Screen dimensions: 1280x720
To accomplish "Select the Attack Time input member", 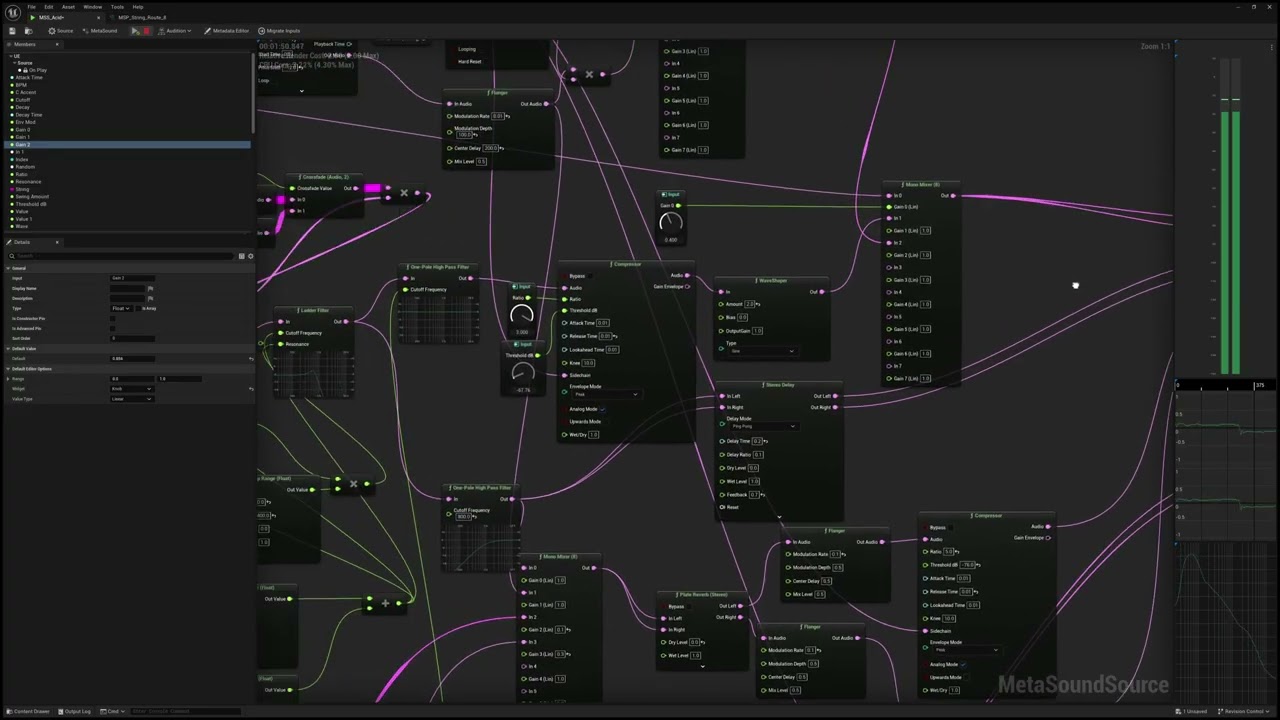I will (29, 78).
